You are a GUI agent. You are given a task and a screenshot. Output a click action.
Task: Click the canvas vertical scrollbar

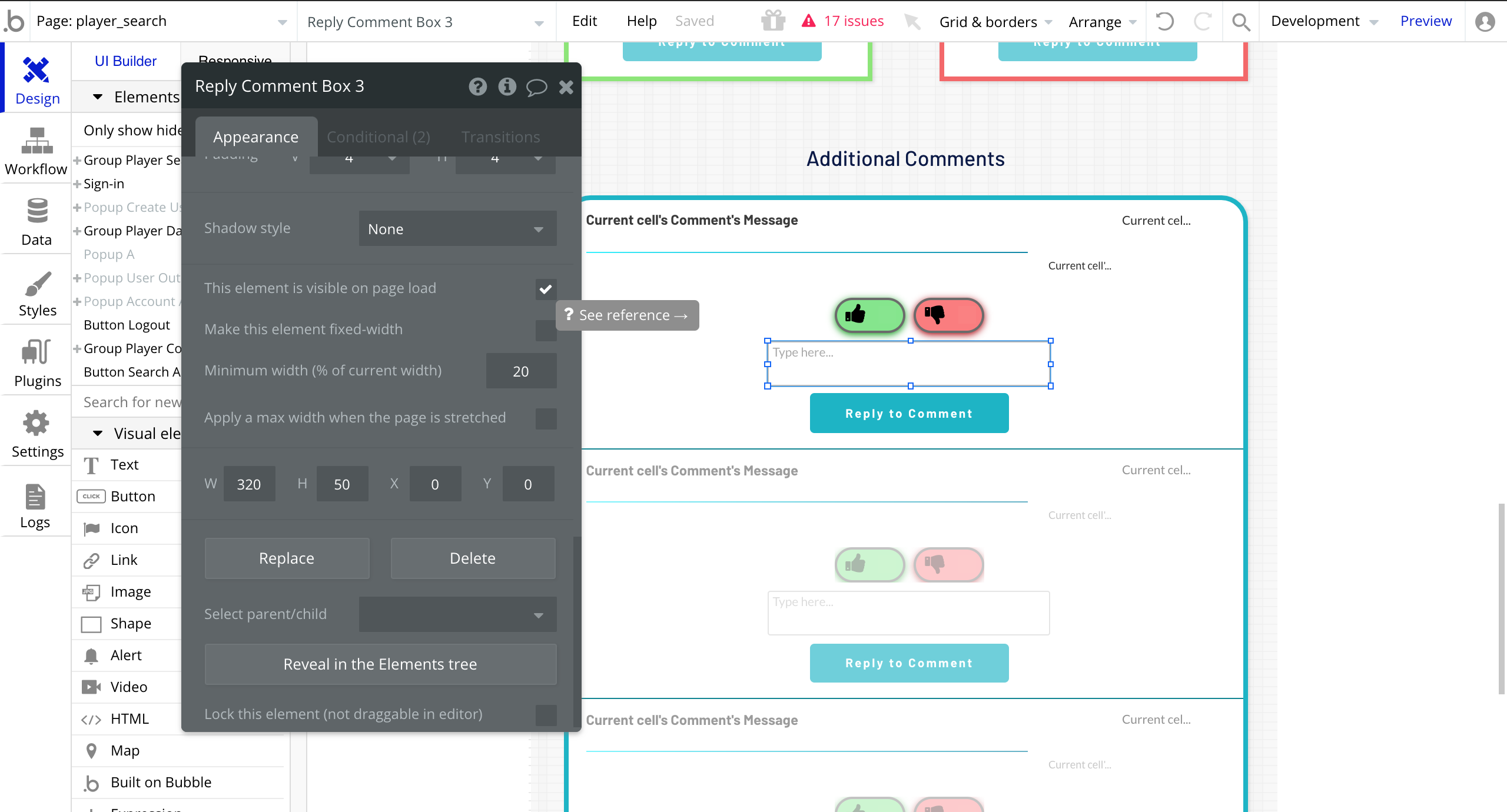(1501, 598)
